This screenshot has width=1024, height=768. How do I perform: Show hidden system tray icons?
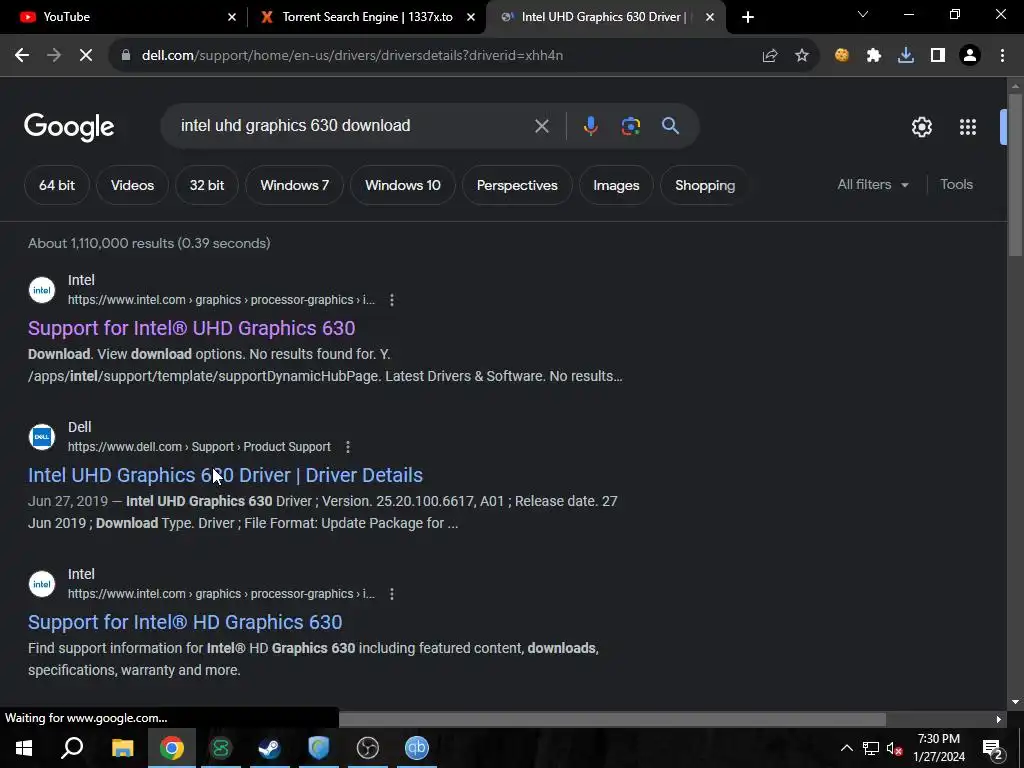pos(846,748)
